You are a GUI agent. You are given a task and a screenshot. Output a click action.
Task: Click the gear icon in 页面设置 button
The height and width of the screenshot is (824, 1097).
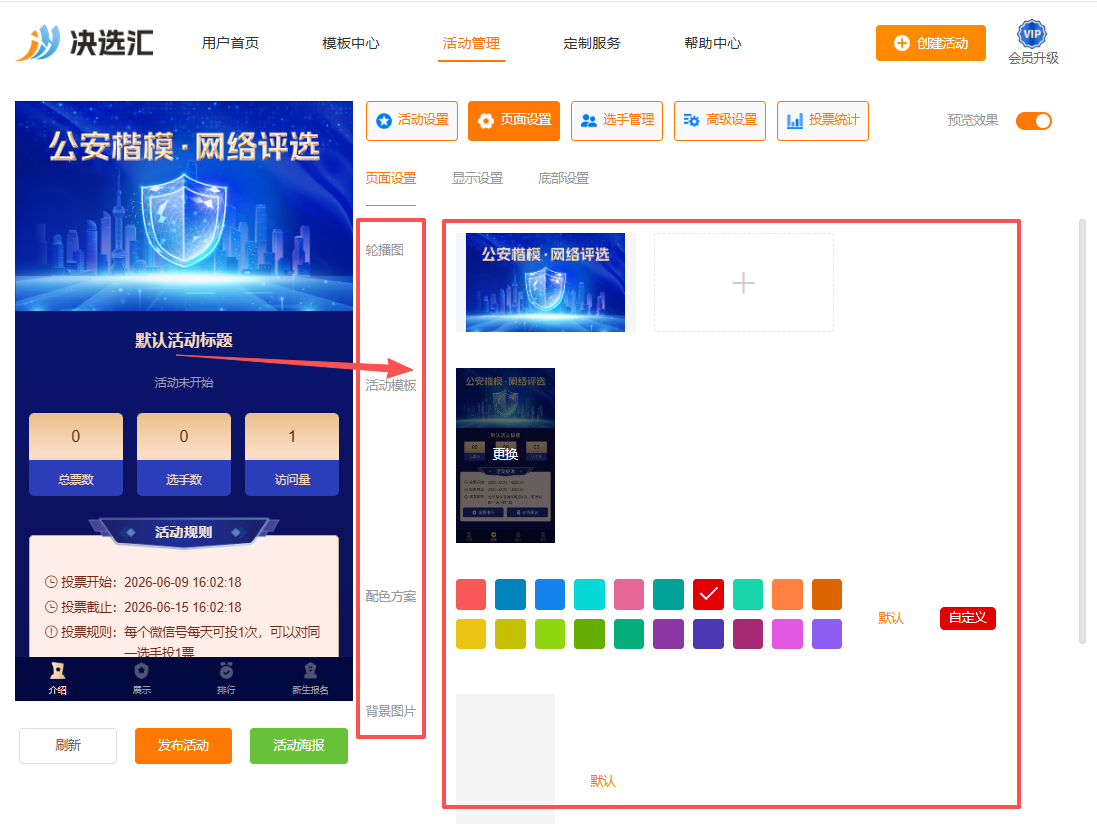coord(486,121)
